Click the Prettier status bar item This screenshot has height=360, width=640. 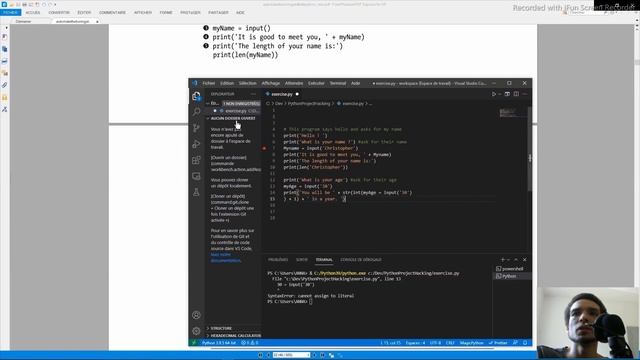pos(498,343)
